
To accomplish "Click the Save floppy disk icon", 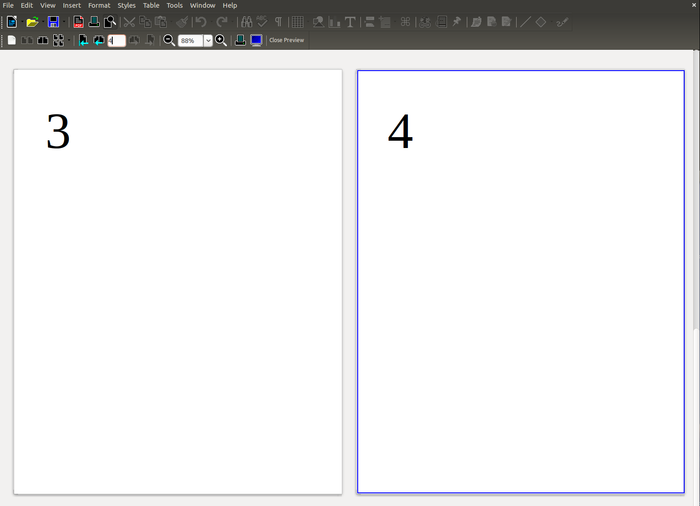I will coord(53,22).
